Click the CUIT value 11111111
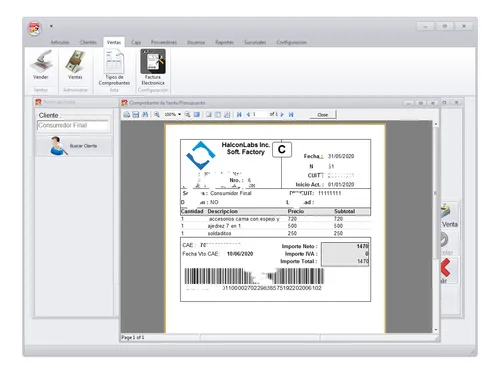The image size is (500, 374). 330,193
